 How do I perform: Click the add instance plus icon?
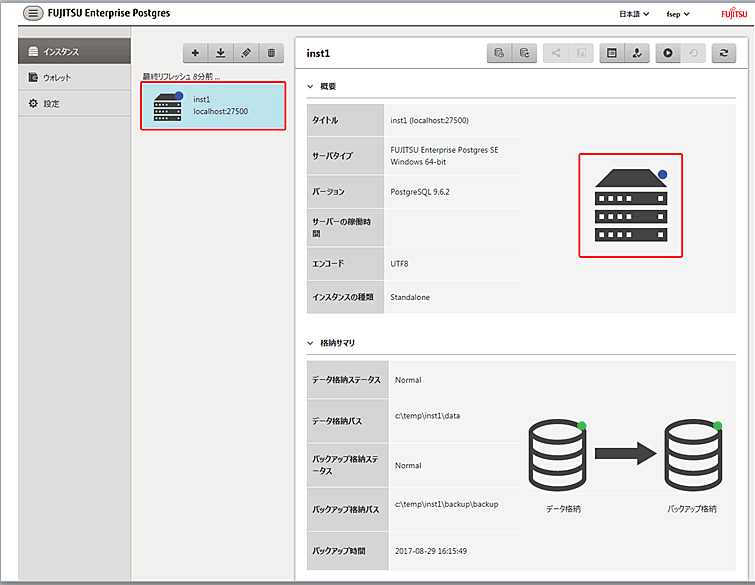(195, 53)
